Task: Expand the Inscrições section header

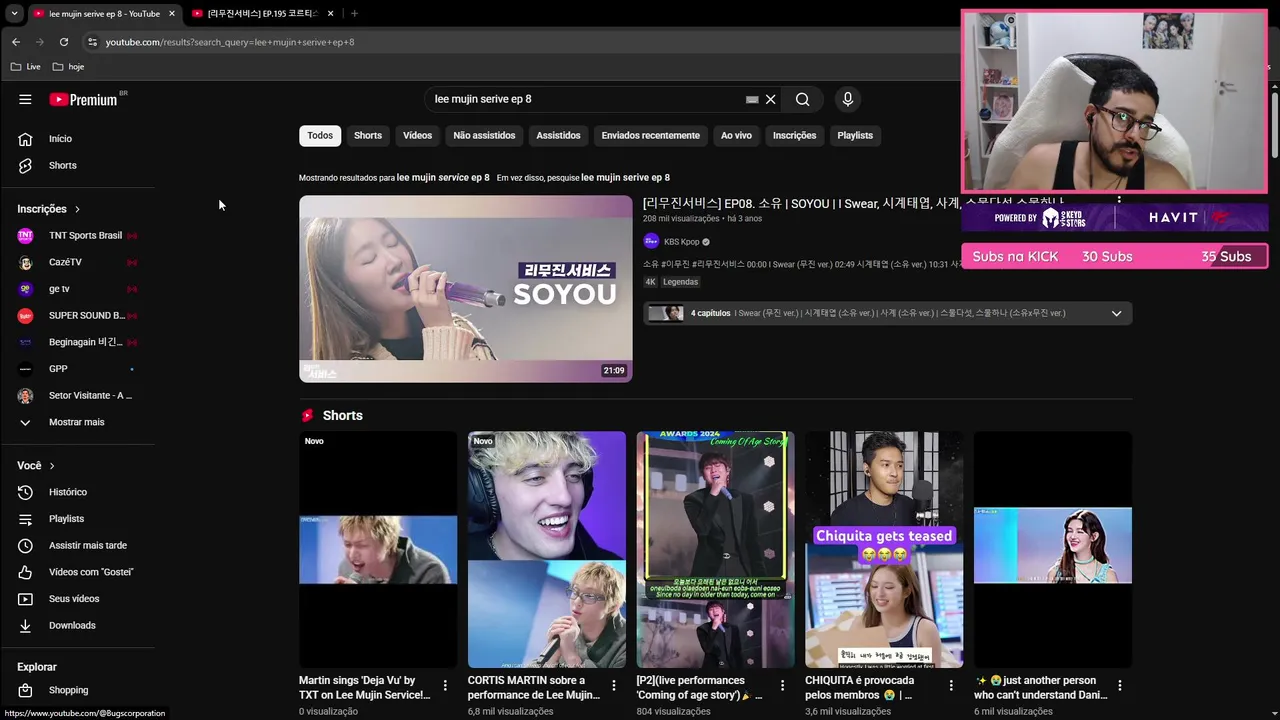Action: (x=49, y=209)
